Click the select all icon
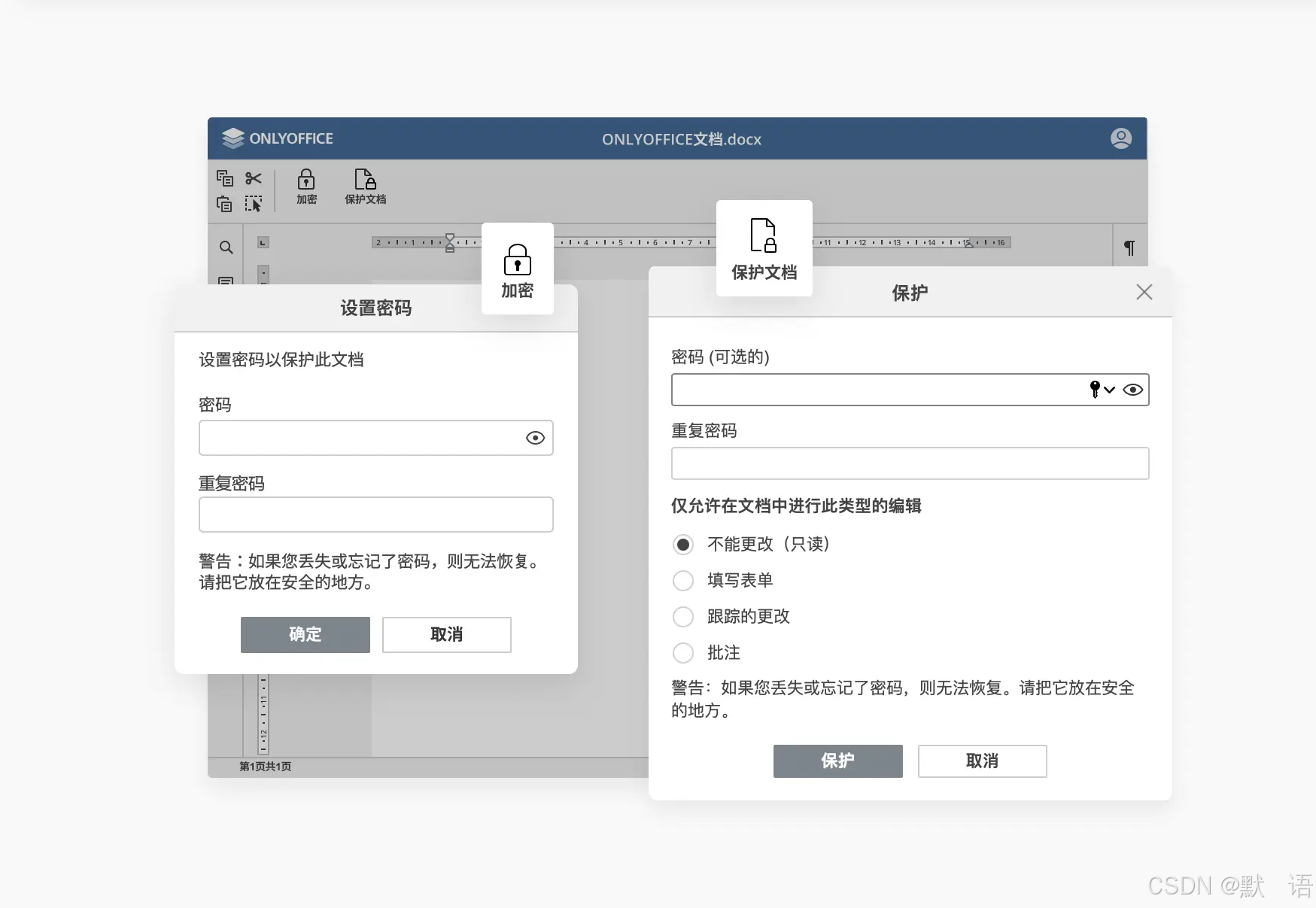This screenshot has width=1316, height=908. click(254, 204)
